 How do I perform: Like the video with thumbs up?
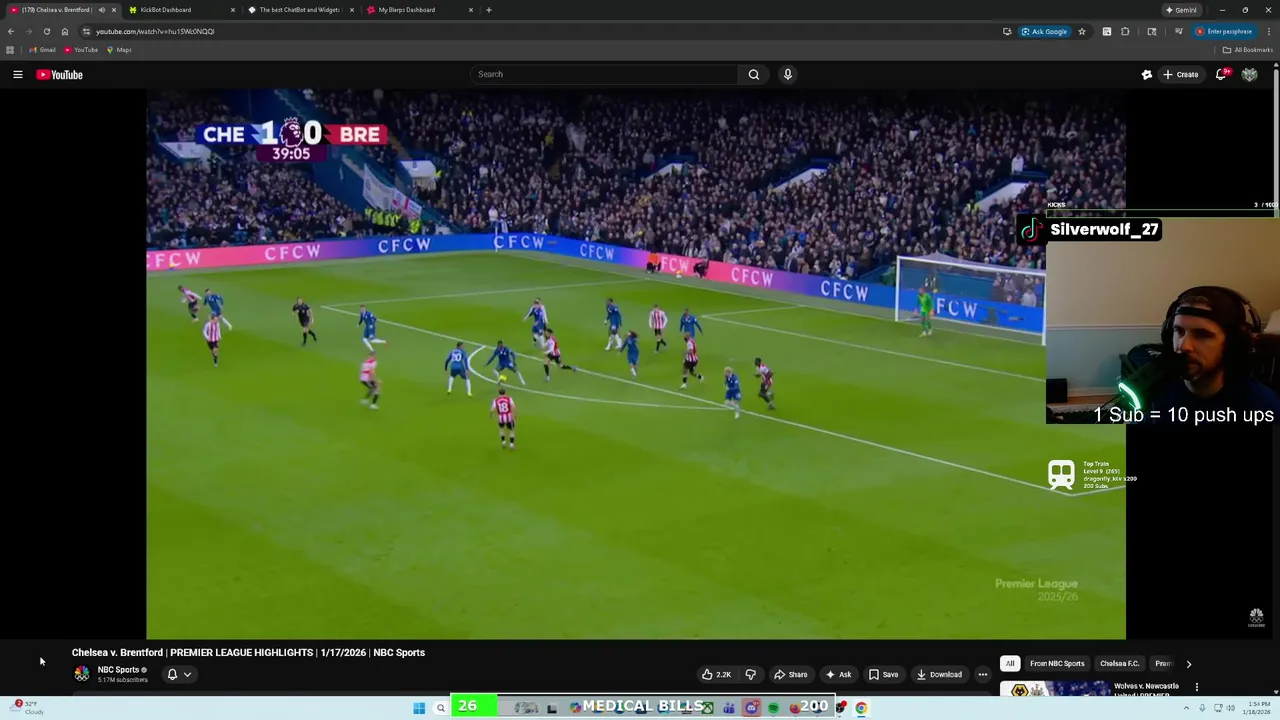tap(716, 674)
